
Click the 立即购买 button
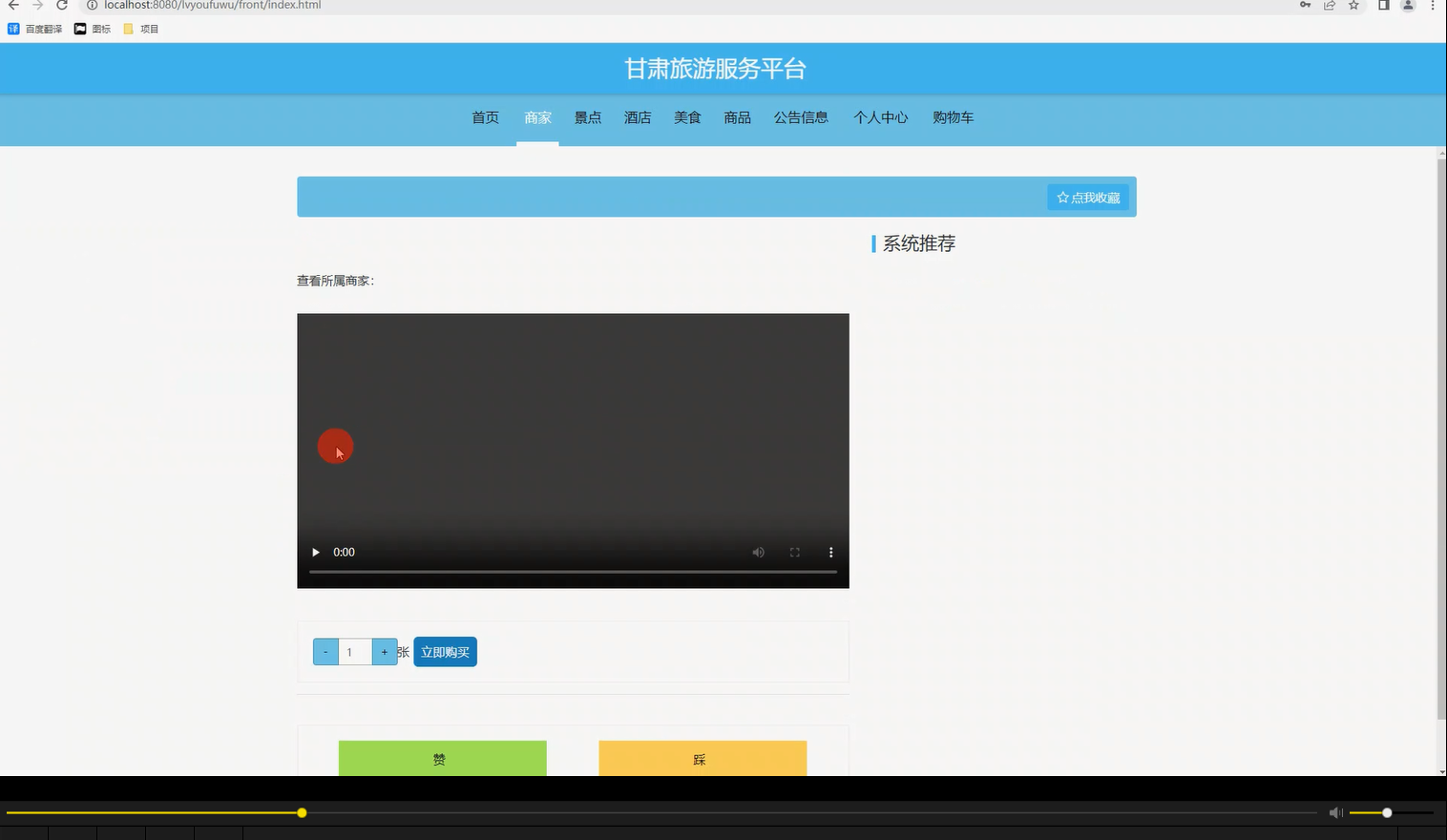[x=445, y=652]
